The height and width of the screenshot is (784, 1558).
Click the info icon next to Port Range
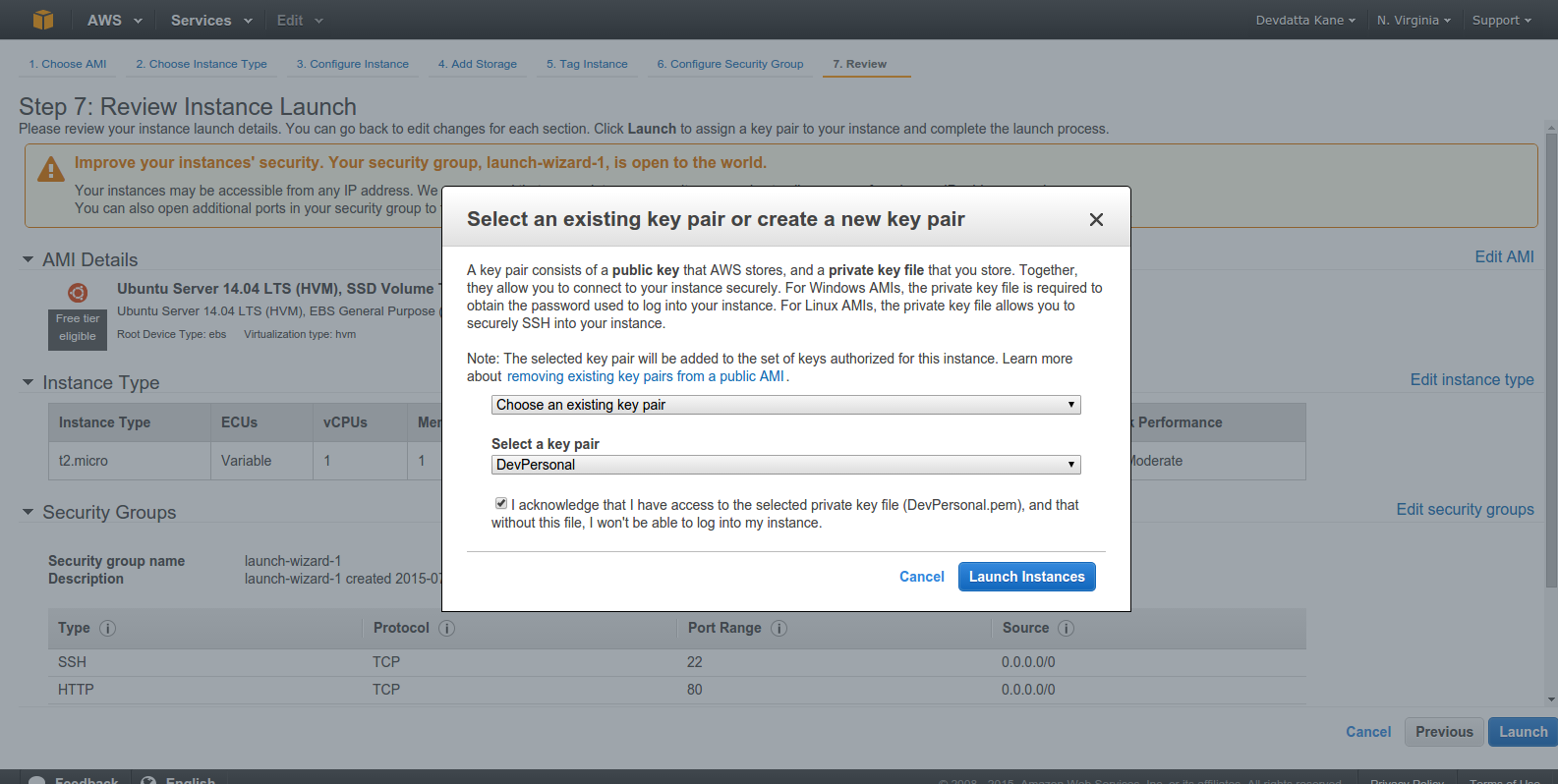779,628
